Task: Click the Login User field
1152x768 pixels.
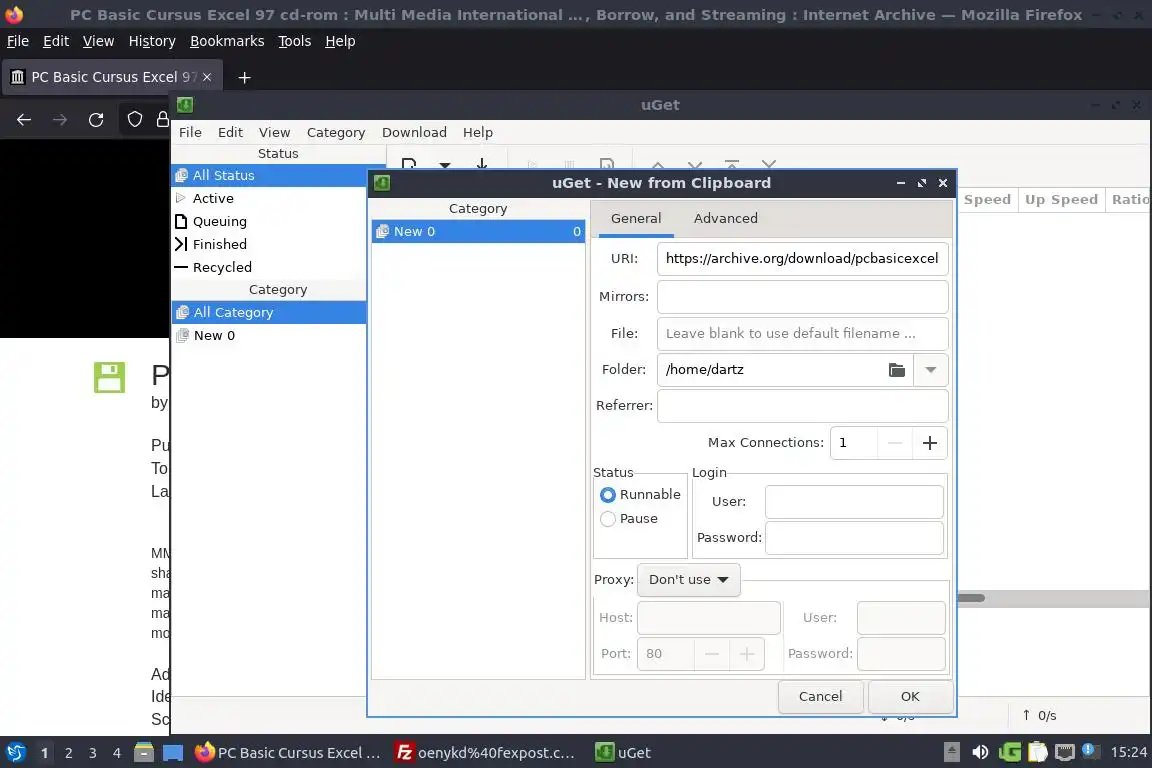Action: [x=854, y=502]
